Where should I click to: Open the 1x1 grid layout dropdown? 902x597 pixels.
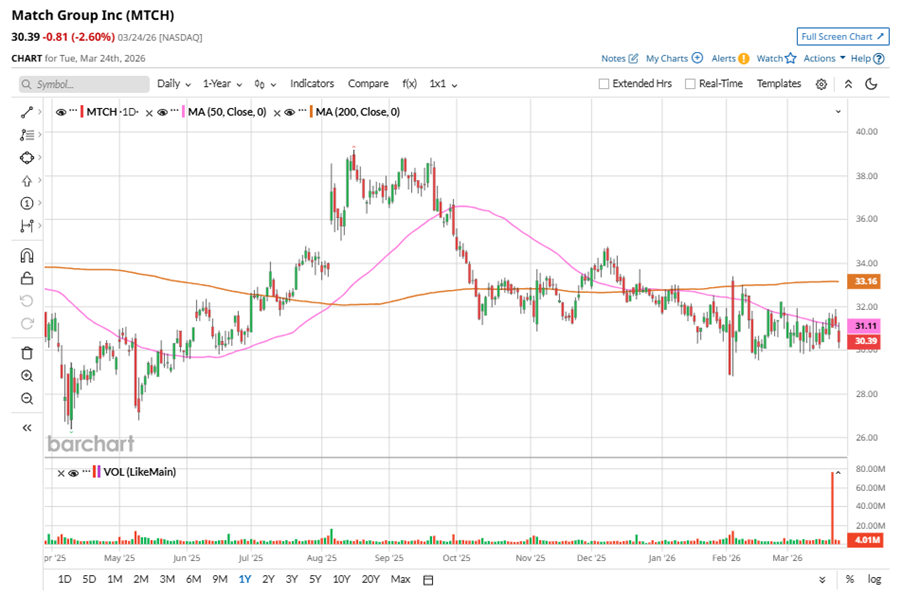pyautogui.click(x=443, y=84)
